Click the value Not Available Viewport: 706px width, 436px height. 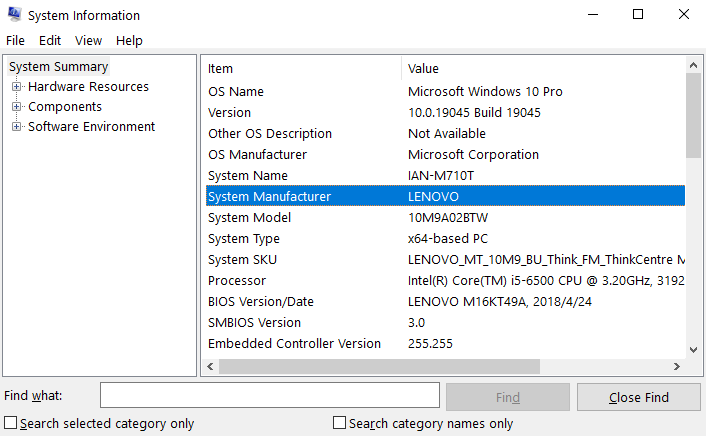click(447, 134)
